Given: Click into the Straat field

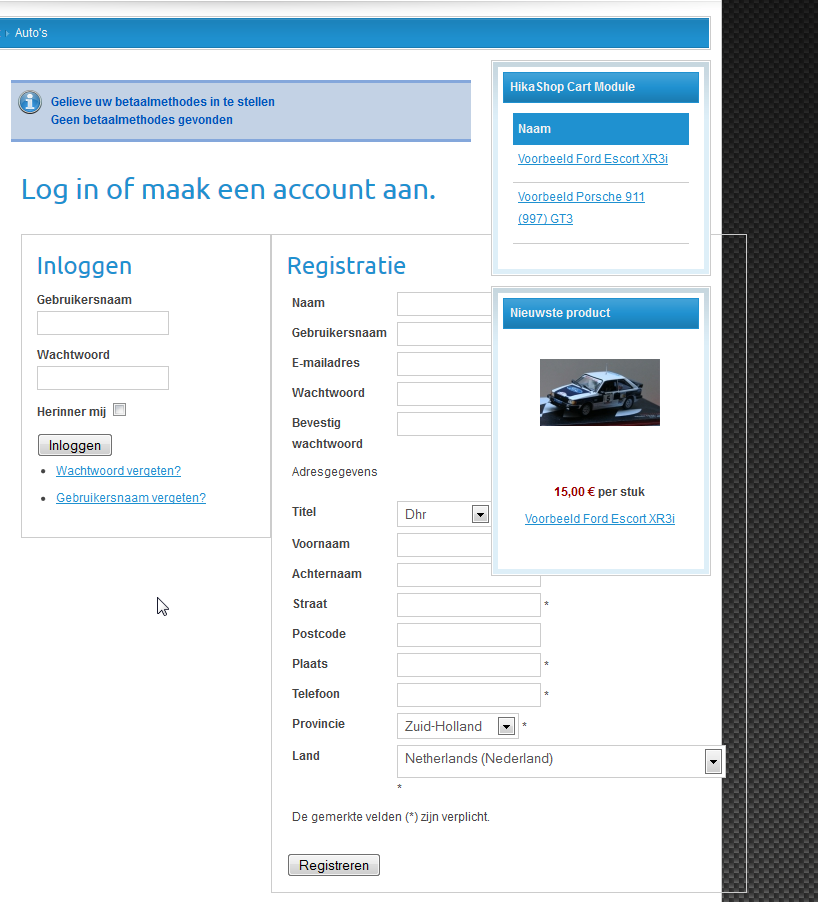Looking at the screenshot, I should [x=469, y=605].
